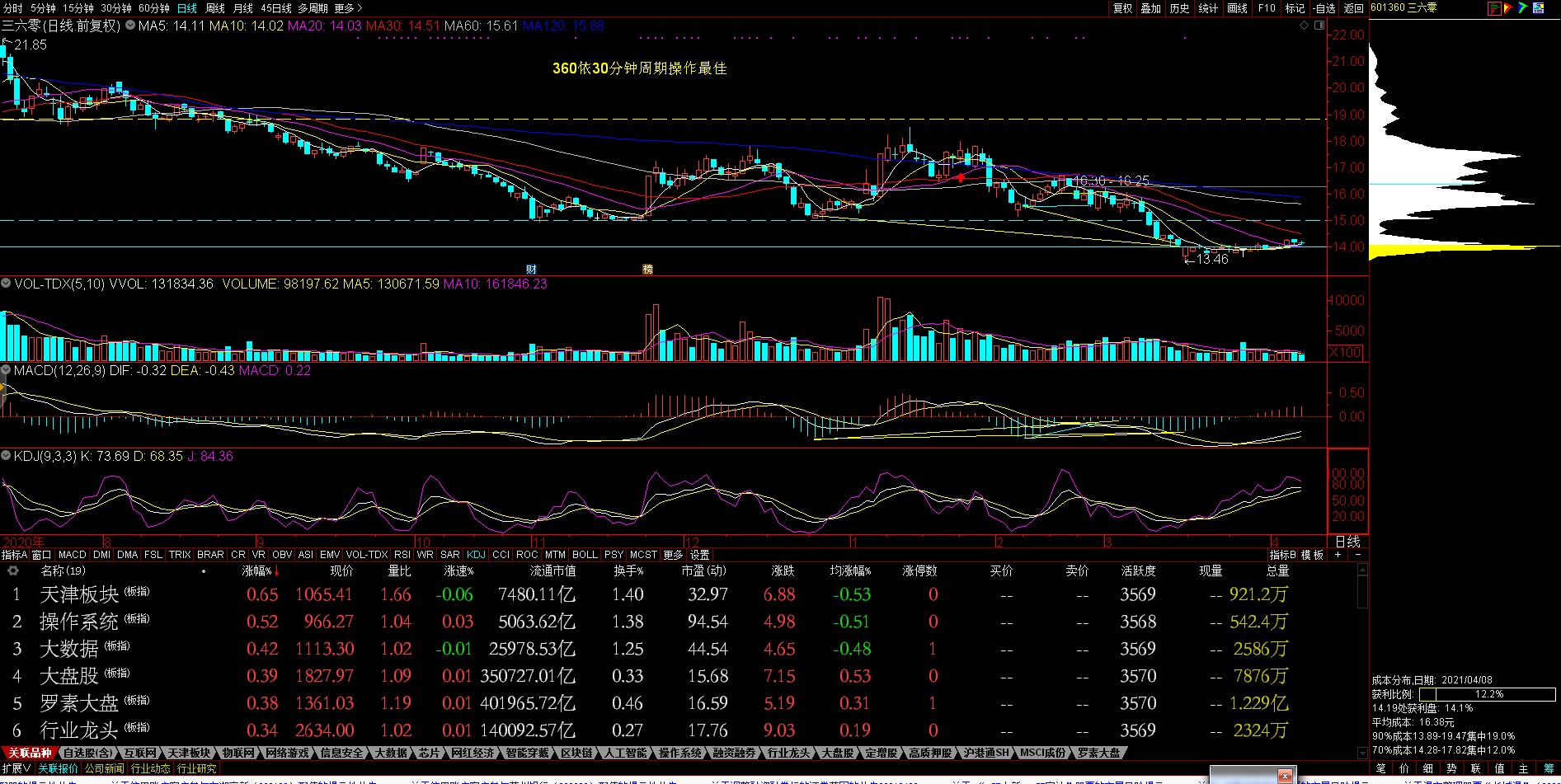Open the picture panel icon at top right
The image size is (1561, 784).
coord(1539,8)
